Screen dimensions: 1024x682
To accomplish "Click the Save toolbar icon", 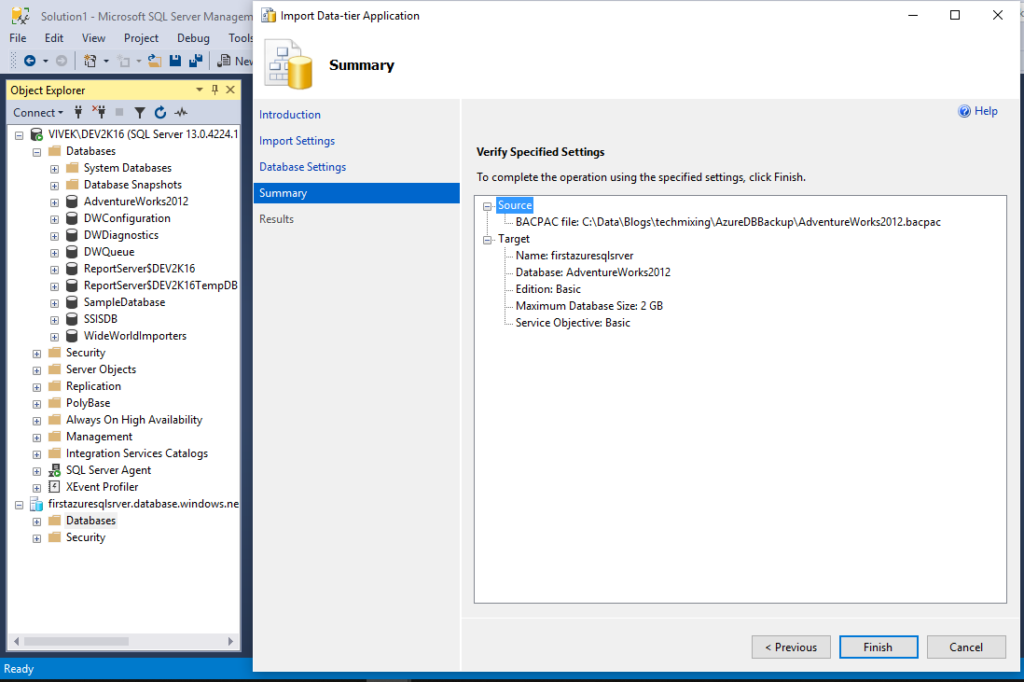I will pyautogui.click(x=175, y=61).
